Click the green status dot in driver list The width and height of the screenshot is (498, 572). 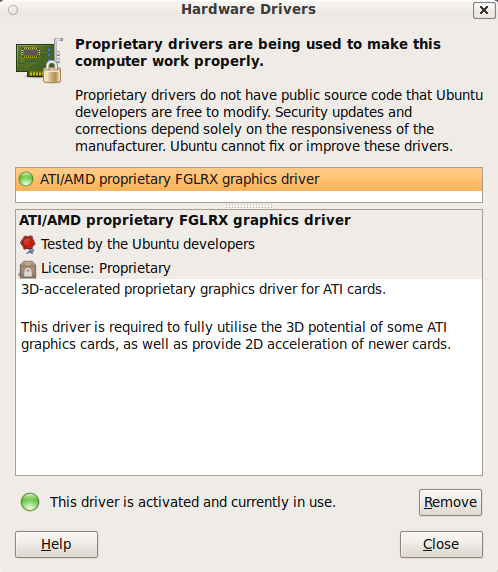26,179
